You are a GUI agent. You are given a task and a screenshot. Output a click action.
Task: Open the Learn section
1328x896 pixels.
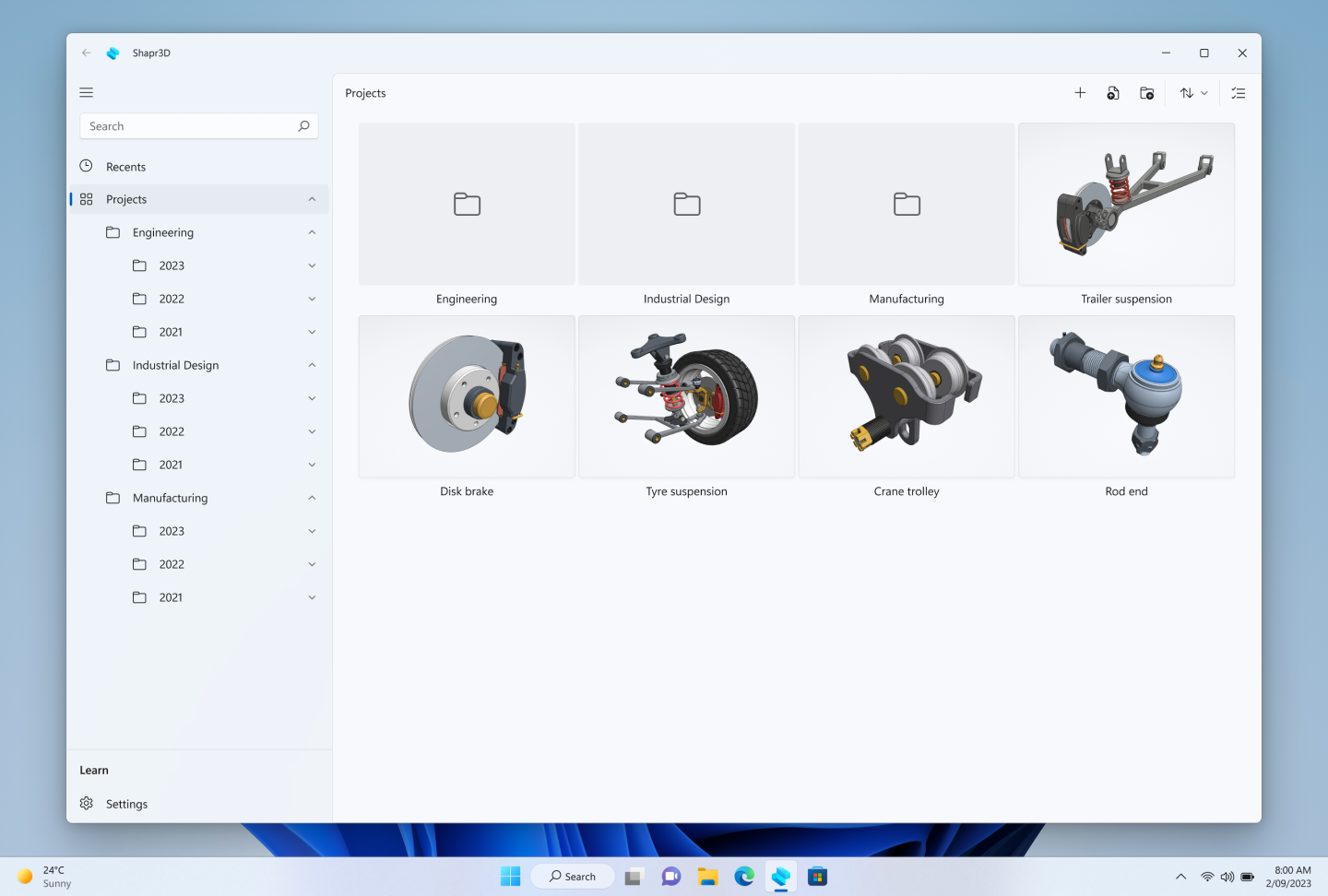click(93, 770)
